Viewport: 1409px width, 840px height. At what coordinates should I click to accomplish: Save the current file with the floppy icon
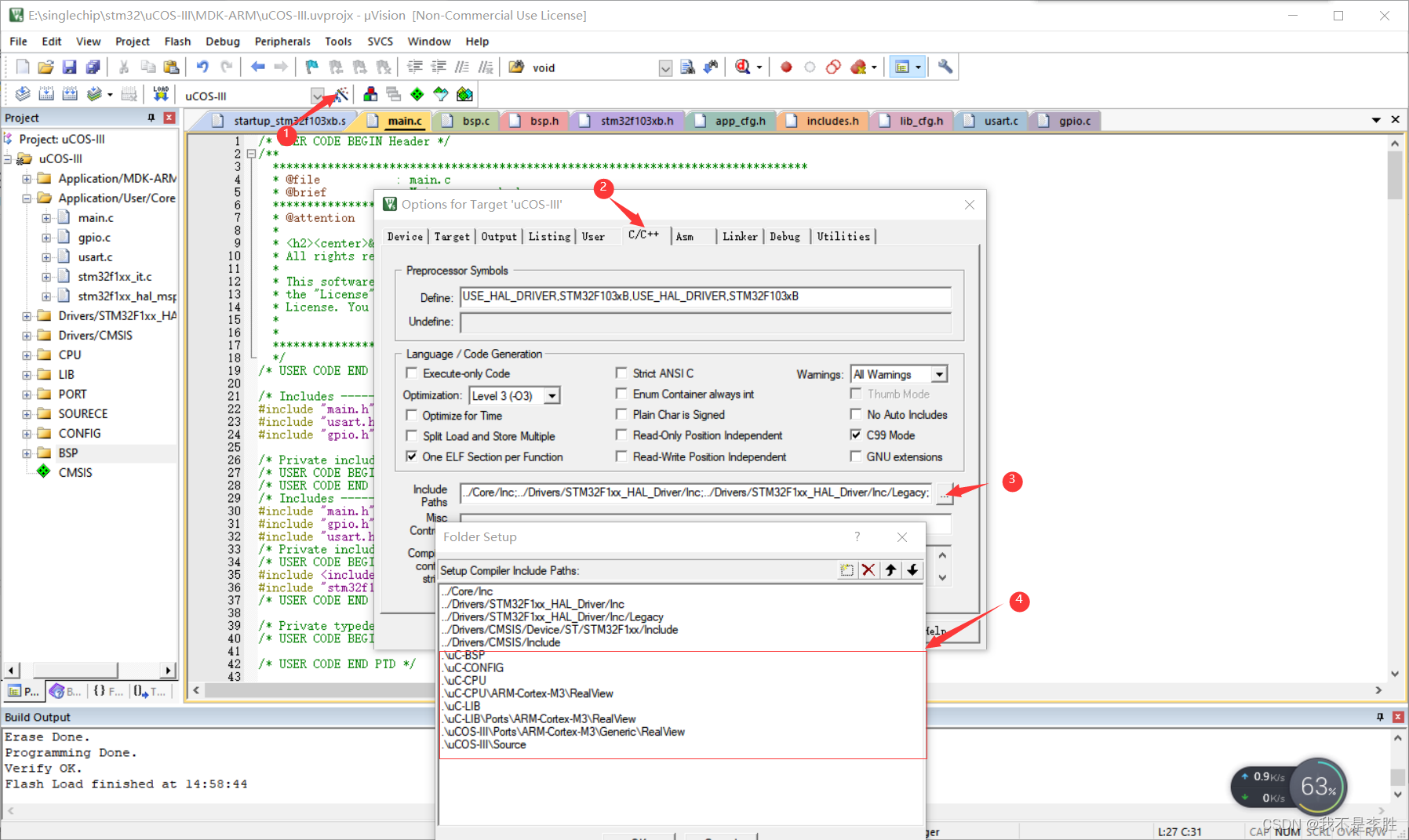(69, 67)
